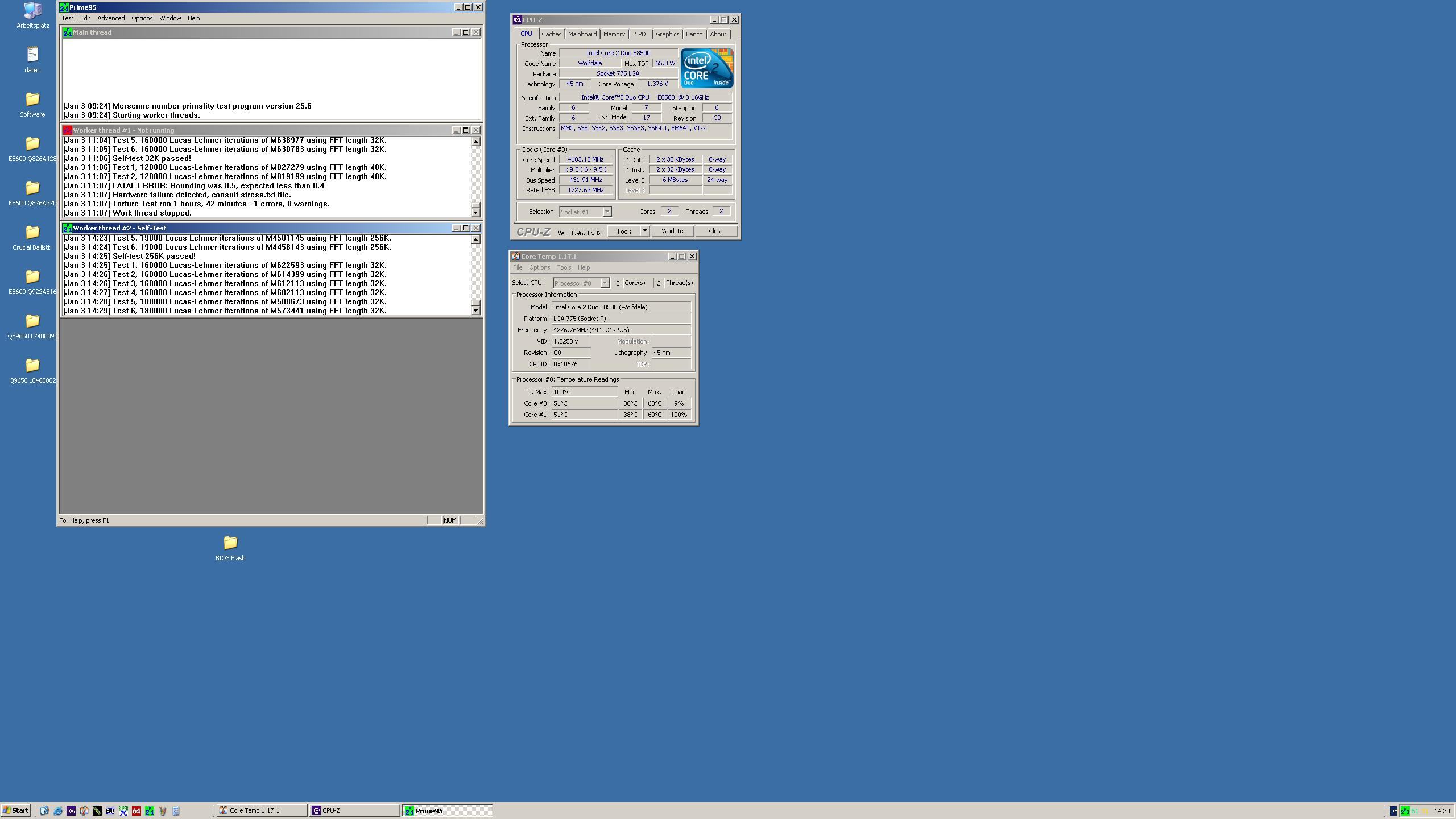
Task: Click the FATAL ERROR rounding log line
Action: pyautogui.click(x=194, y=185)
